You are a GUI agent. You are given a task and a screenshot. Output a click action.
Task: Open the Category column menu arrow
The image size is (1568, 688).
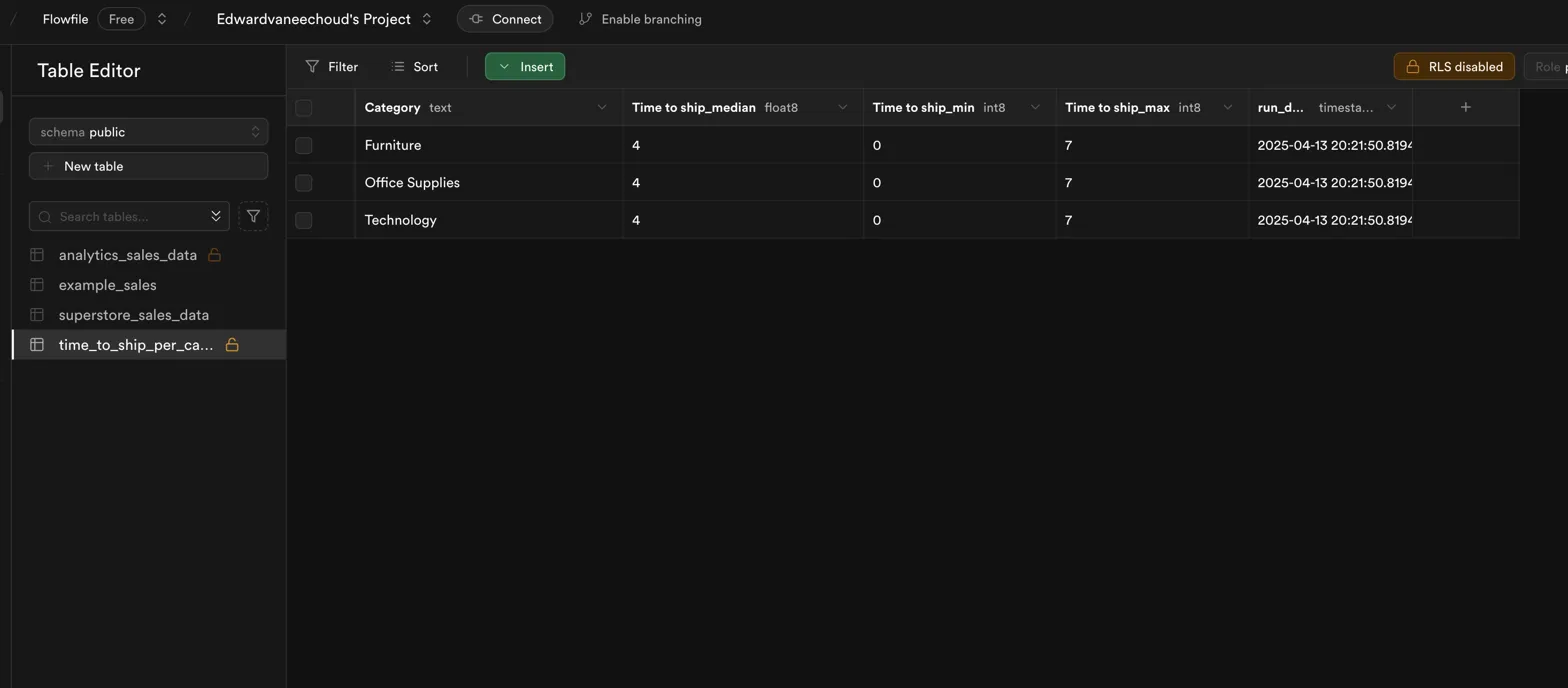click(x=602, y=107)
